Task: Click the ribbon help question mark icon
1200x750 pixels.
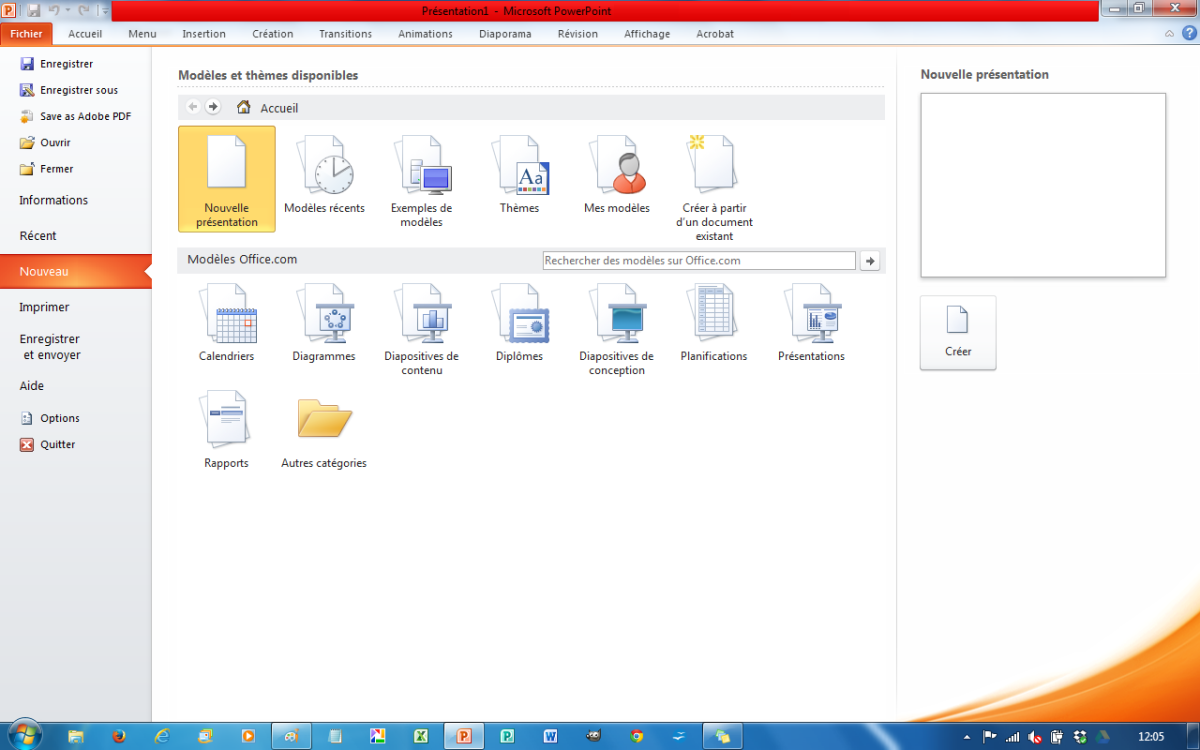Action: (x=1187, y=33)
